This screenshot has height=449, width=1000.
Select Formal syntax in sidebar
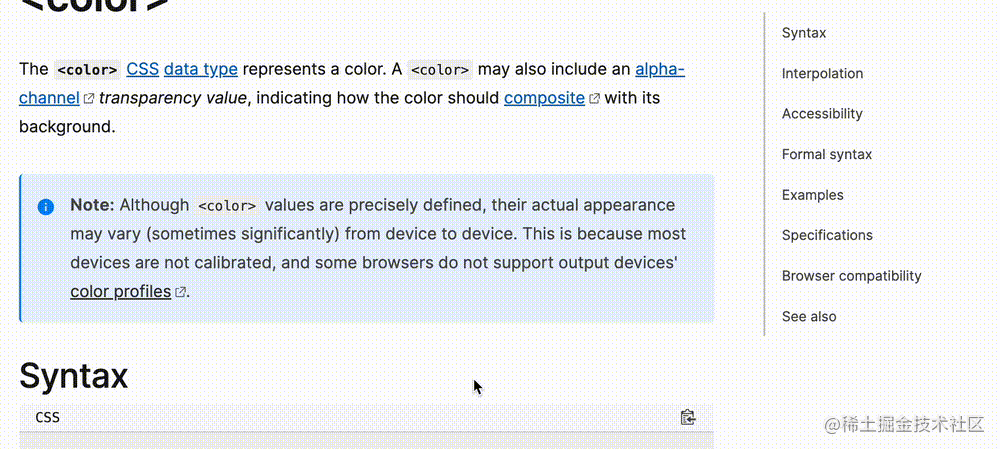tap(827, 154)
